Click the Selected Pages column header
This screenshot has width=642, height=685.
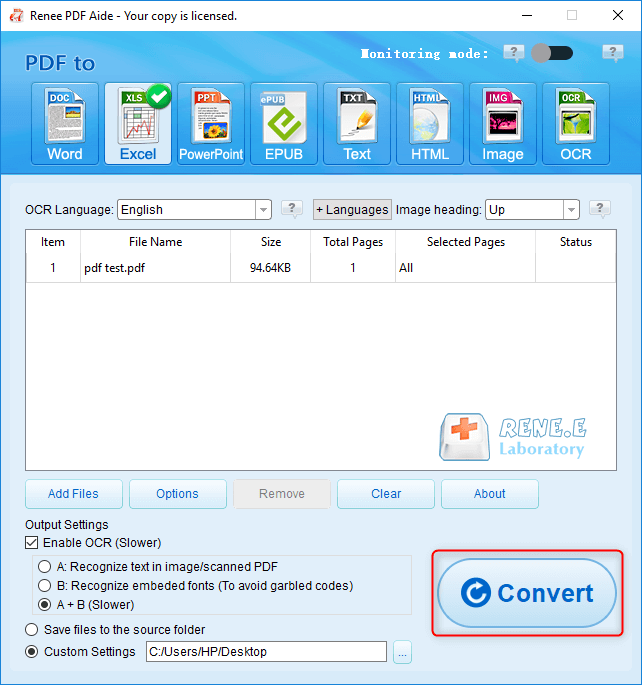coord(466,242)
